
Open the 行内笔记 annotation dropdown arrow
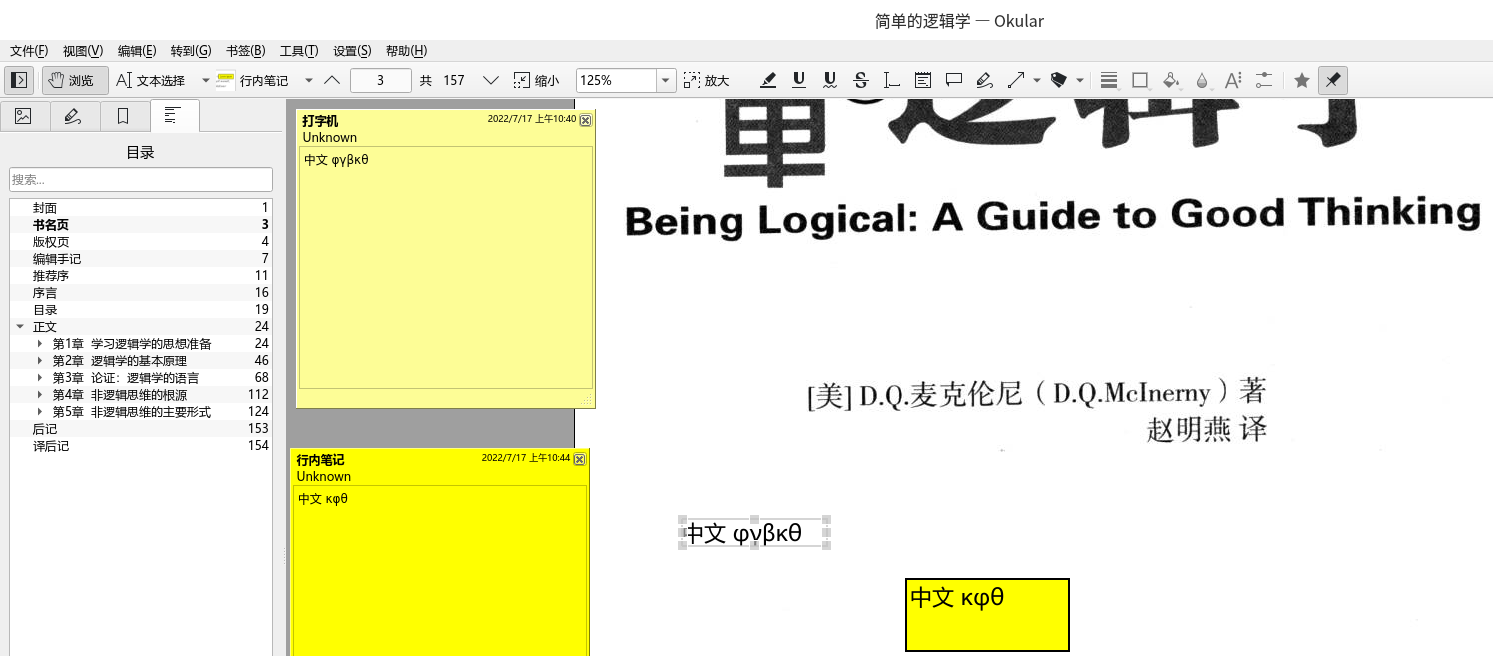click(309, 80)
